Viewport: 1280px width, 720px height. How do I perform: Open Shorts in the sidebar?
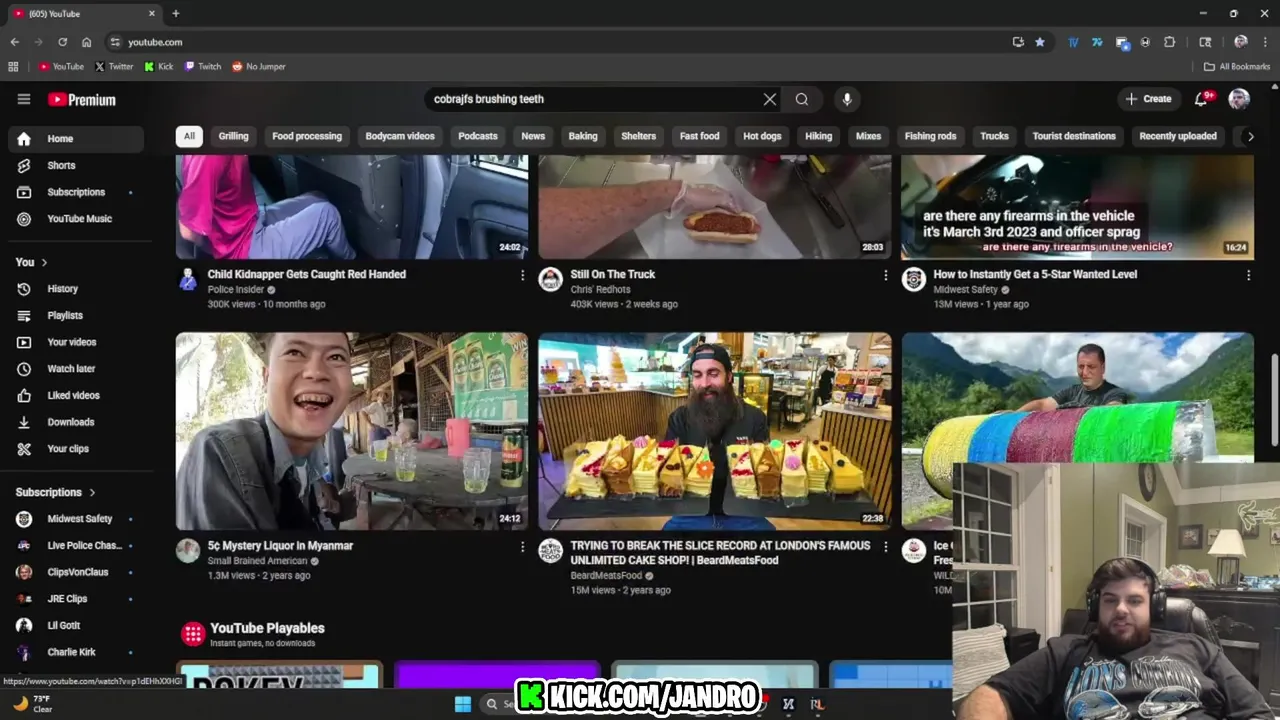76,165
